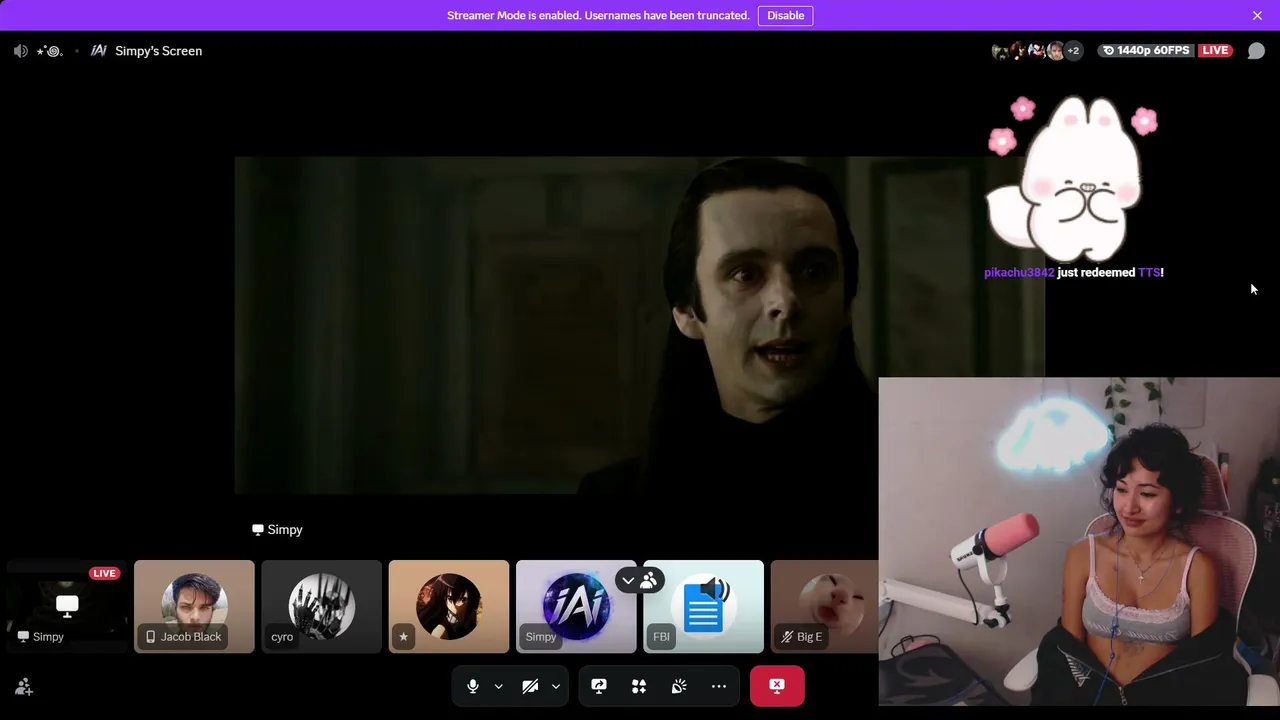
Task: Select the FBI participant tile
Action: [x=703, y=606]
